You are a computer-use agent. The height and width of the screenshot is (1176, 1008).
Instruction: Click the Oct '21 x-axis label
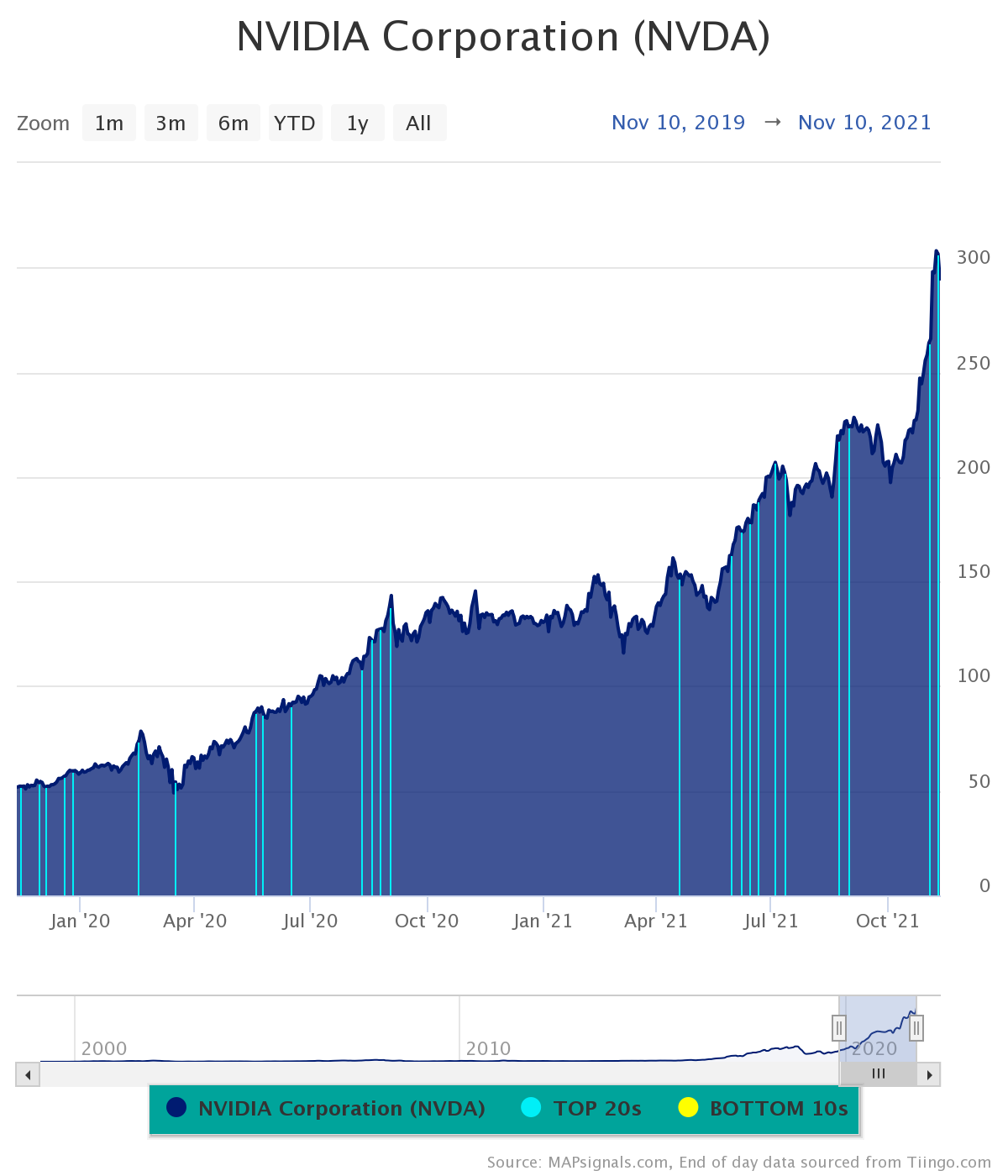pyautogui.click(x=888, y=921)
